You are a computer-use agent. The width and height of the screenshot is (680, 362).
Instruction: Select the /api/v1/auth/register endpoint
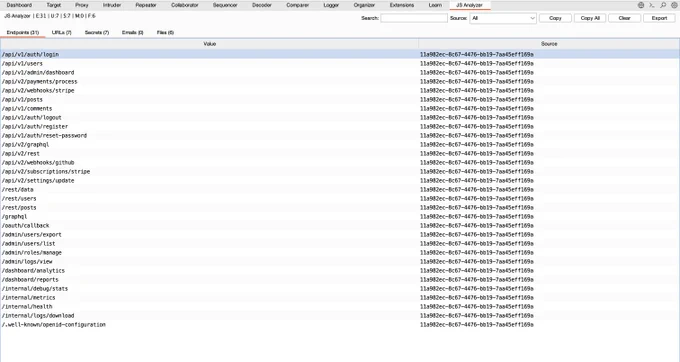(340, 127)
